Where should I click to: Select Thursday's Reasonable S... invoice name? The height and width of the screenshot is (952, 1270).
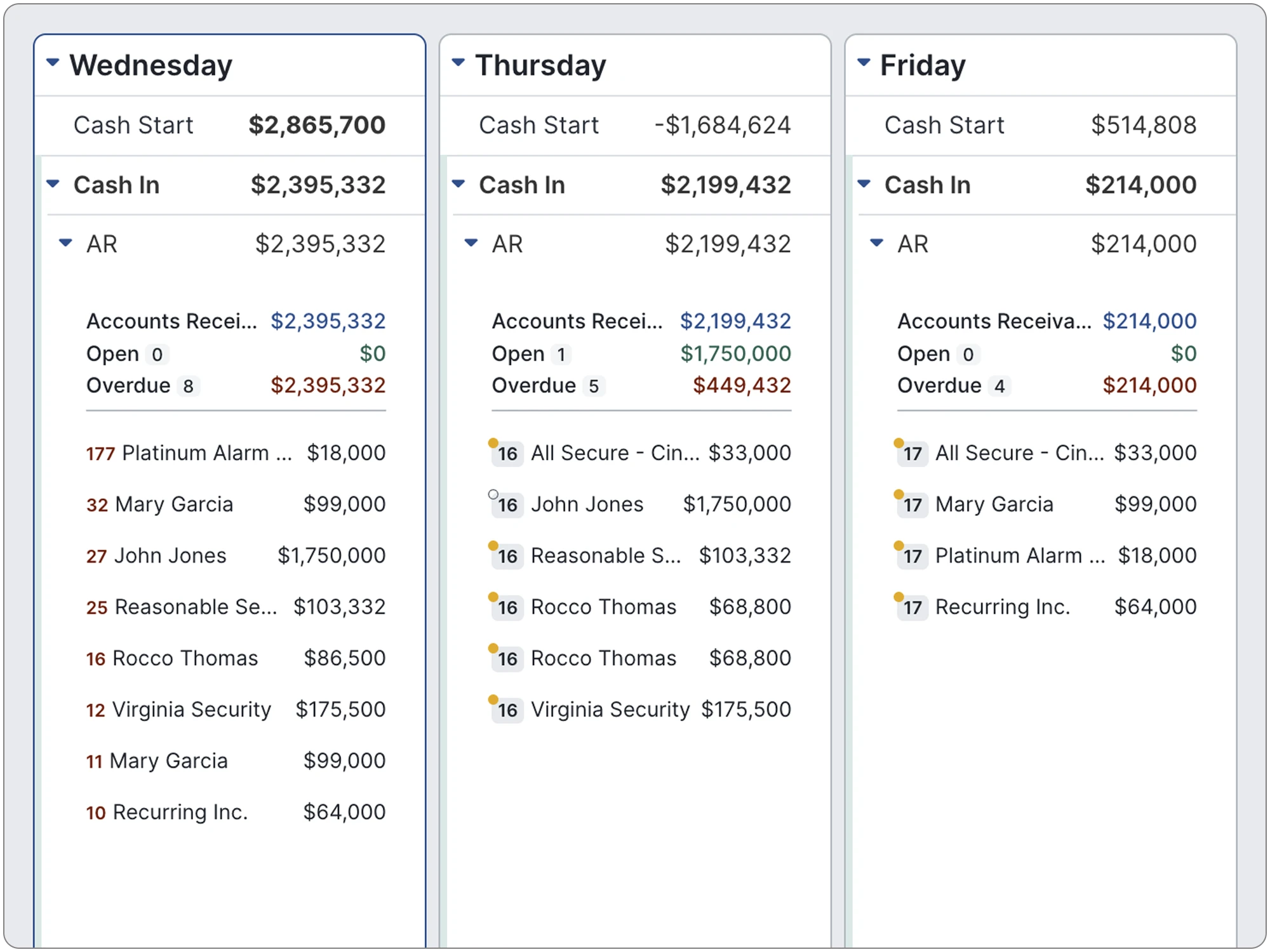point(606,556)
